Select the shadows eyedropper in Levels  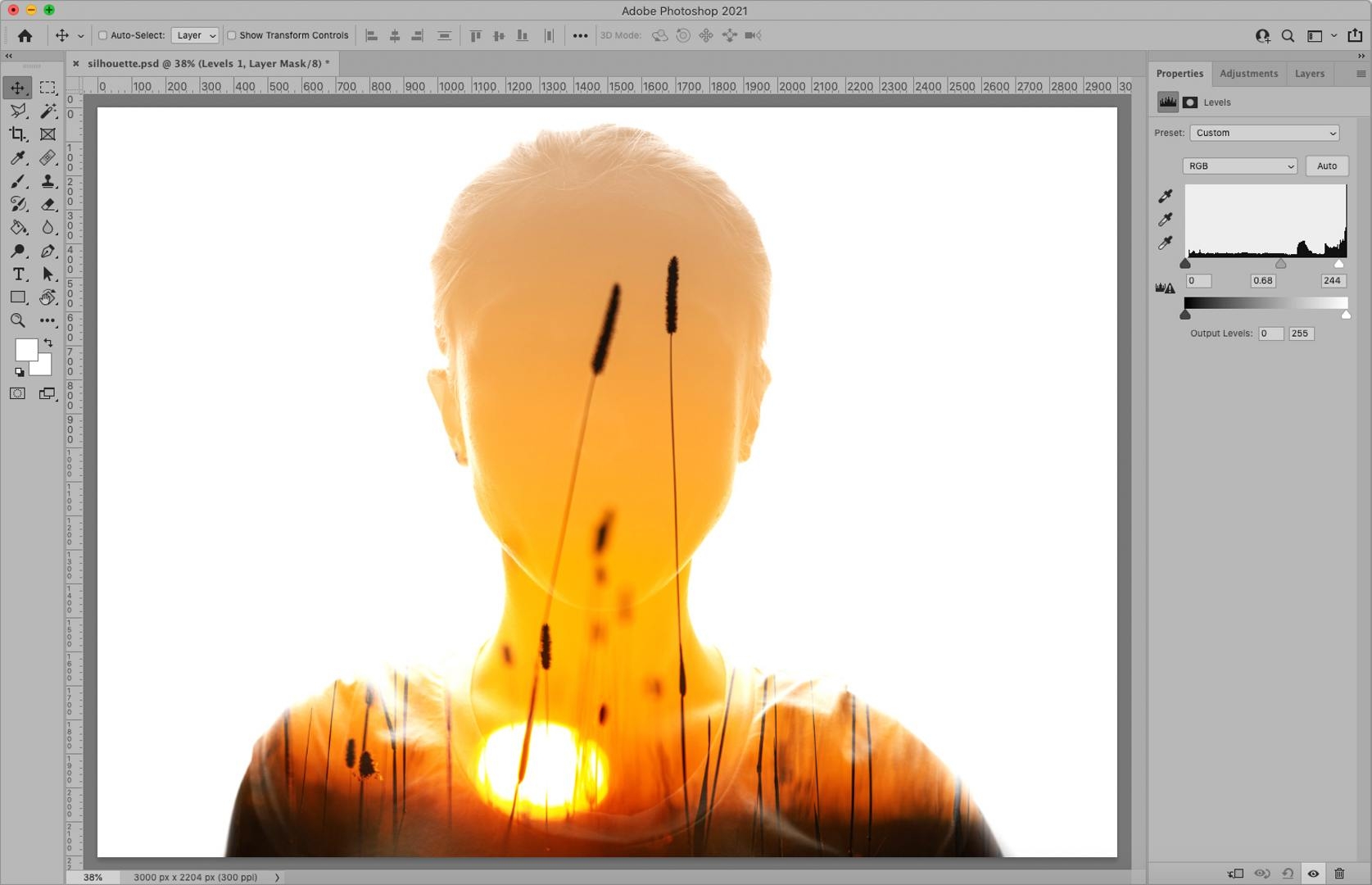coord(1166,195)
